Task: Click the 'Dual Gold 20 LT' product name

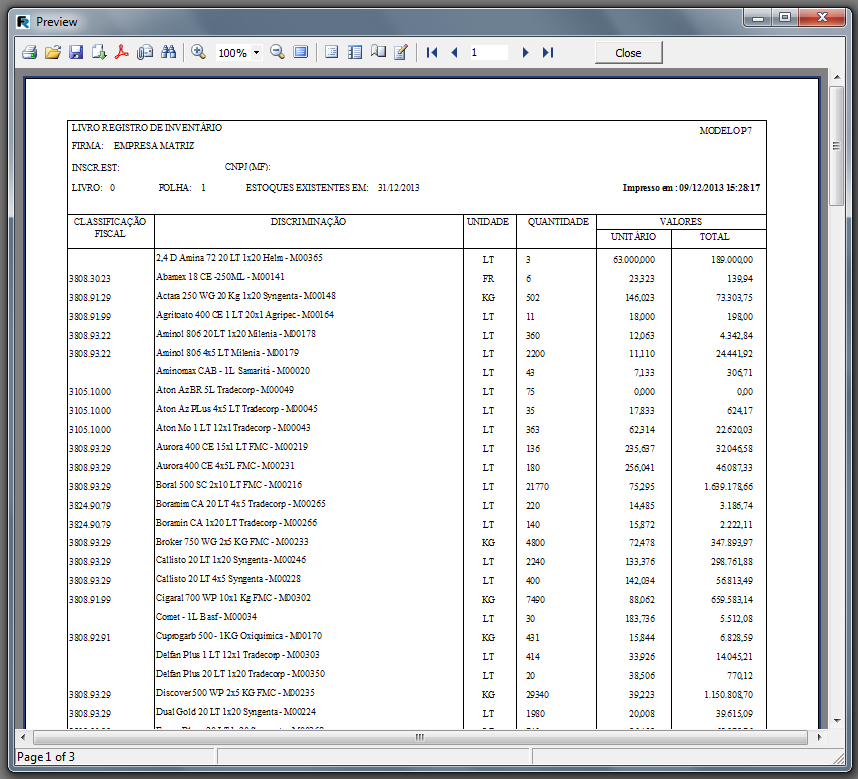Action: [x=236, y=712]
